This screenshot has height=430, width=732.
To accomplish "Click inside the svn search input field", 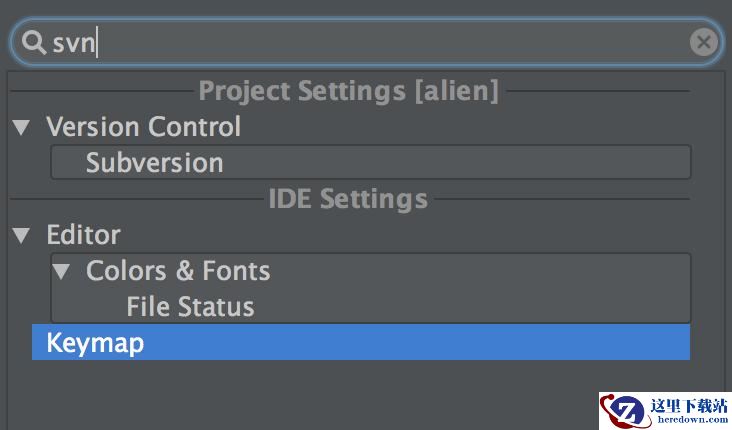I will (366, 42).
